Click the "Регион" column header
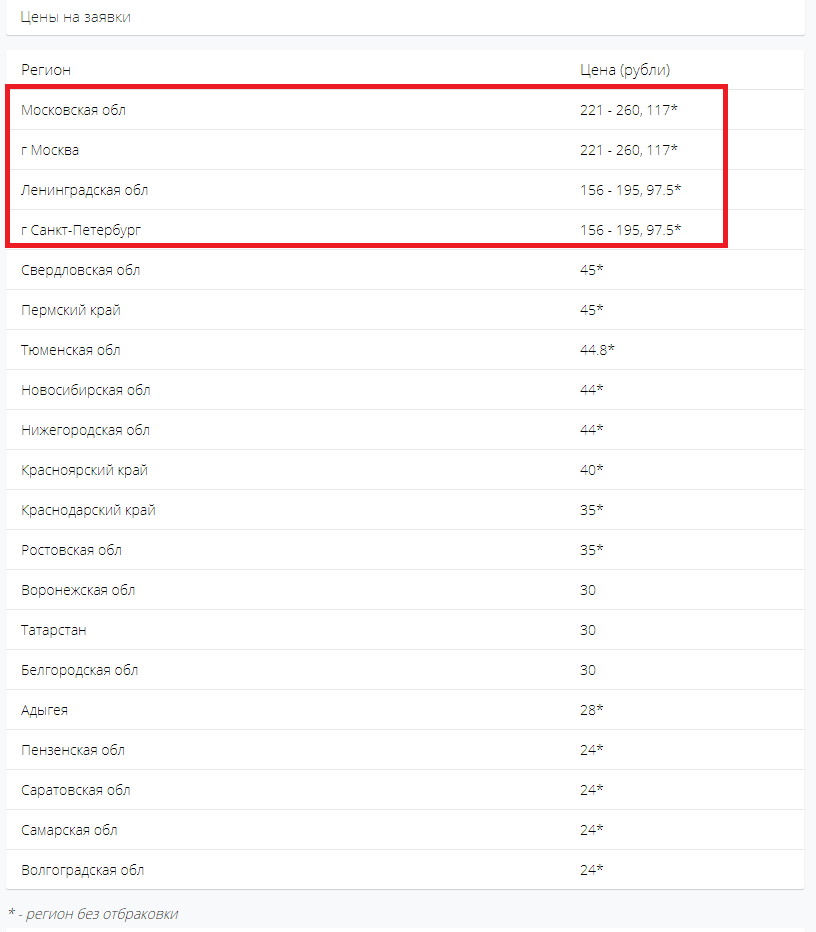The image size is (816, 932). point(46,70)
